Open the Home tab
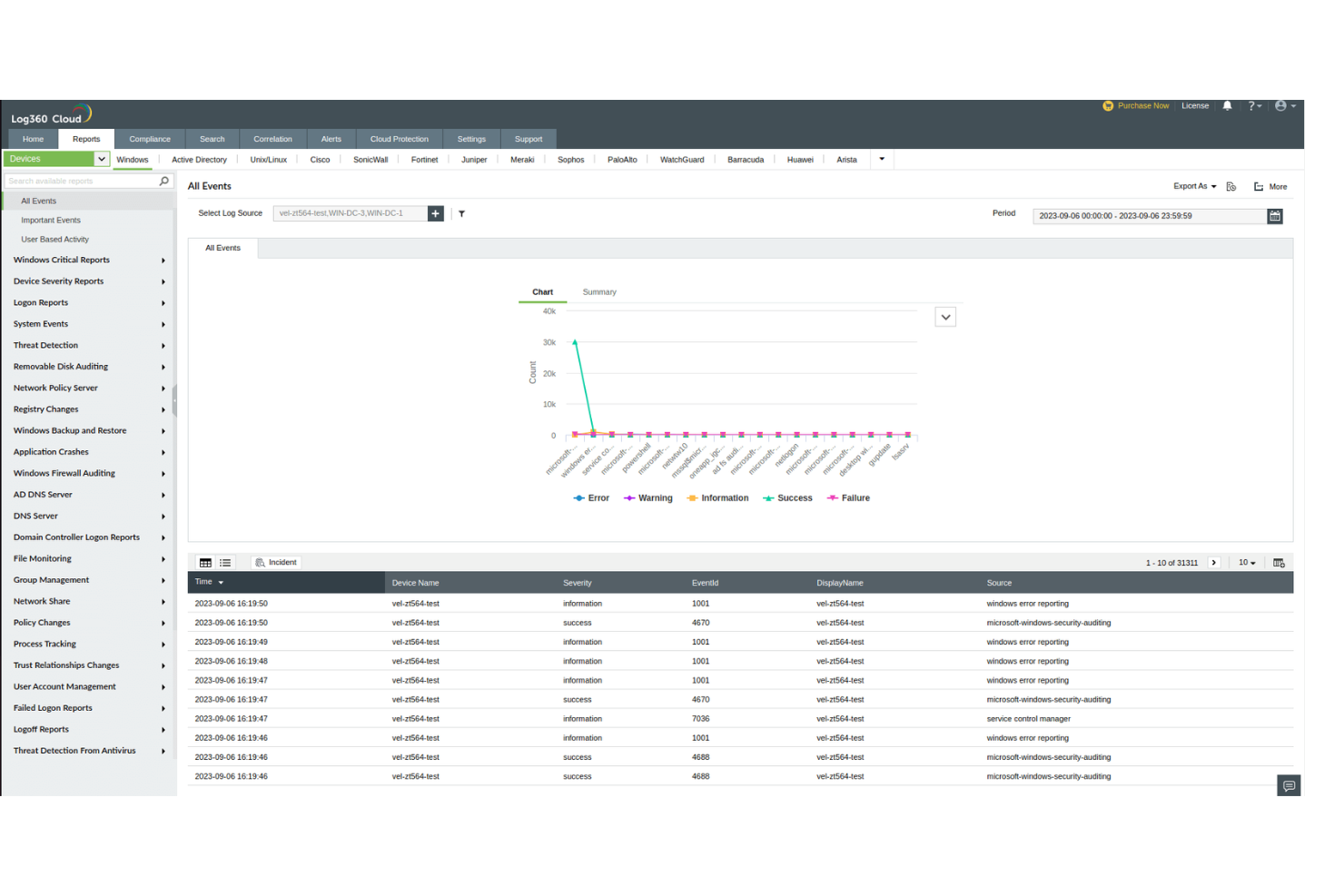The width and height of the screenshot is (1344, 896). [x=33, y=139]
